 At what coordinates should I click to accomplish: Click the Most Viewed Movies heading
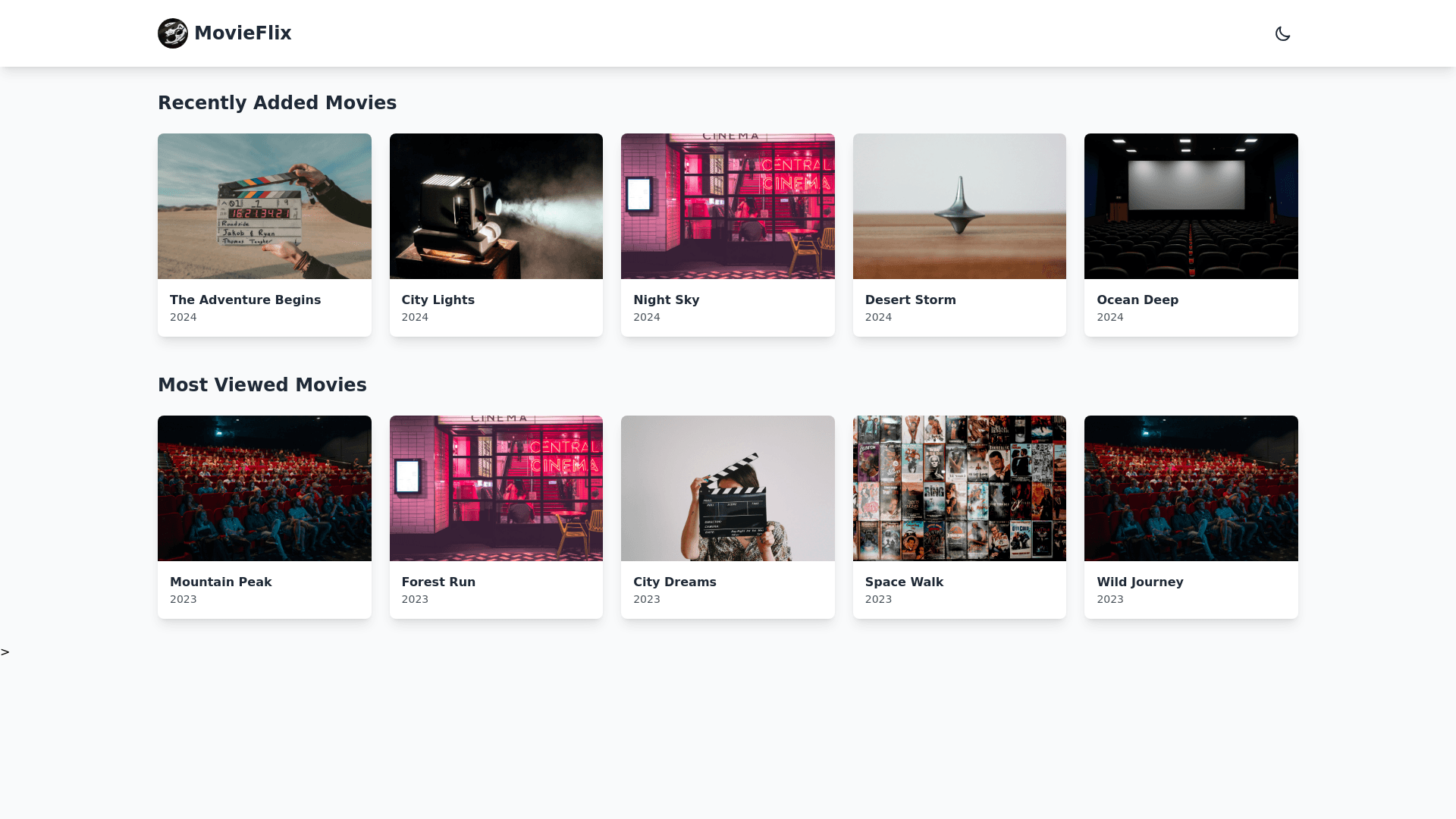click(262, 385)
